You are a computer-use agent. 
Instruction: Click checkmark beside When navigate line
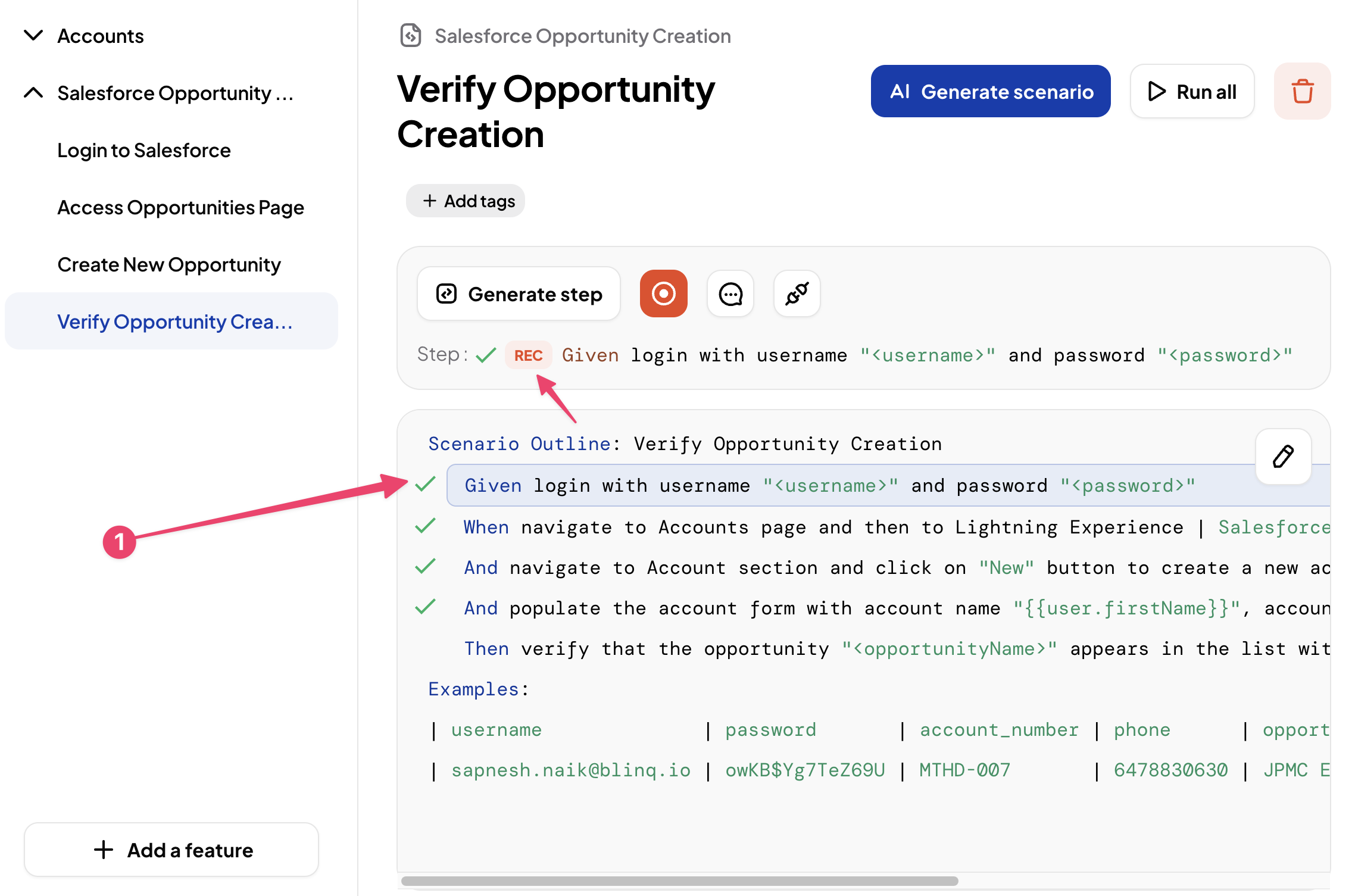pyautogui.click(x=425, y=526)
